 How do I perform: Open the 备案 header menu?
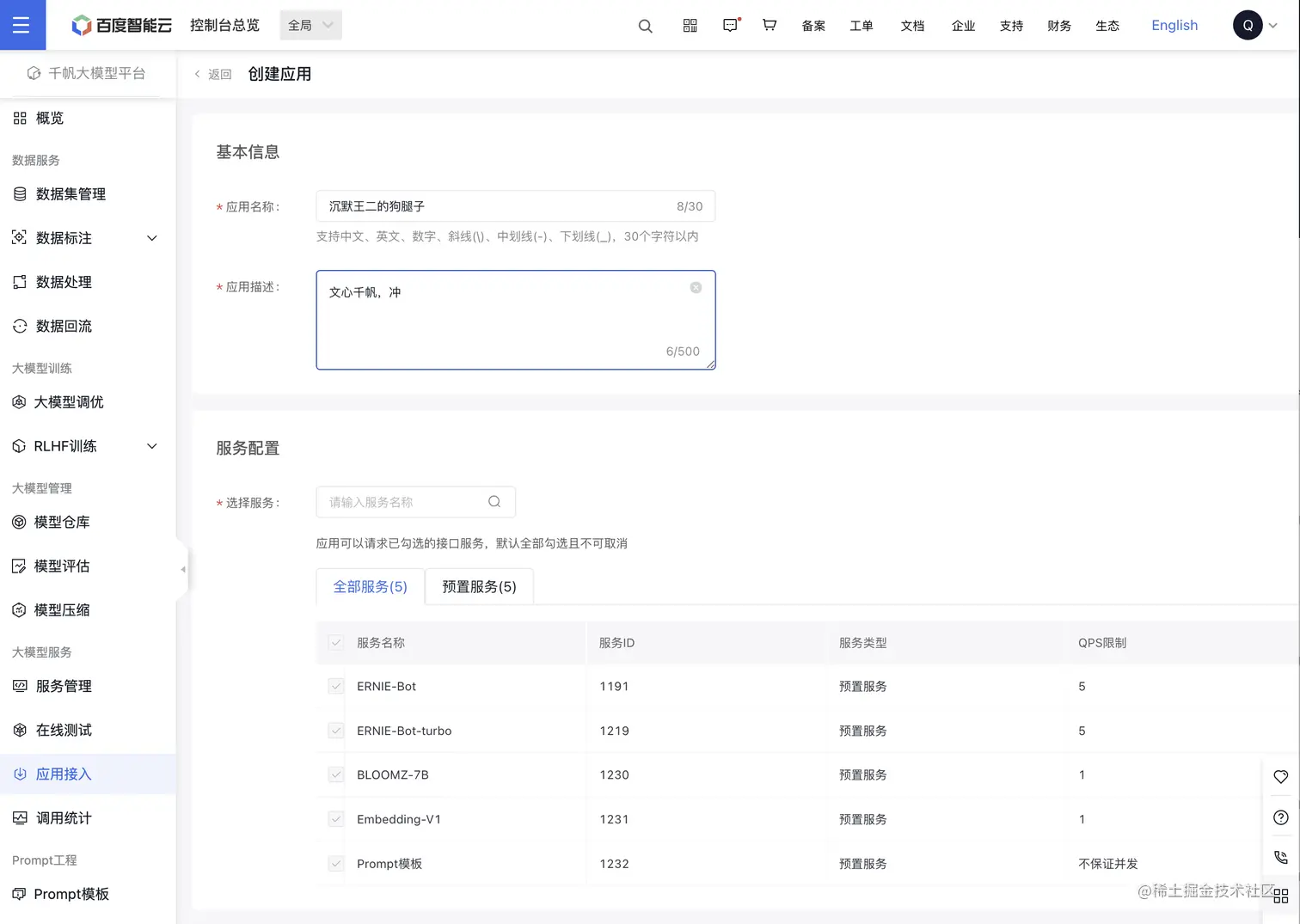813,26
